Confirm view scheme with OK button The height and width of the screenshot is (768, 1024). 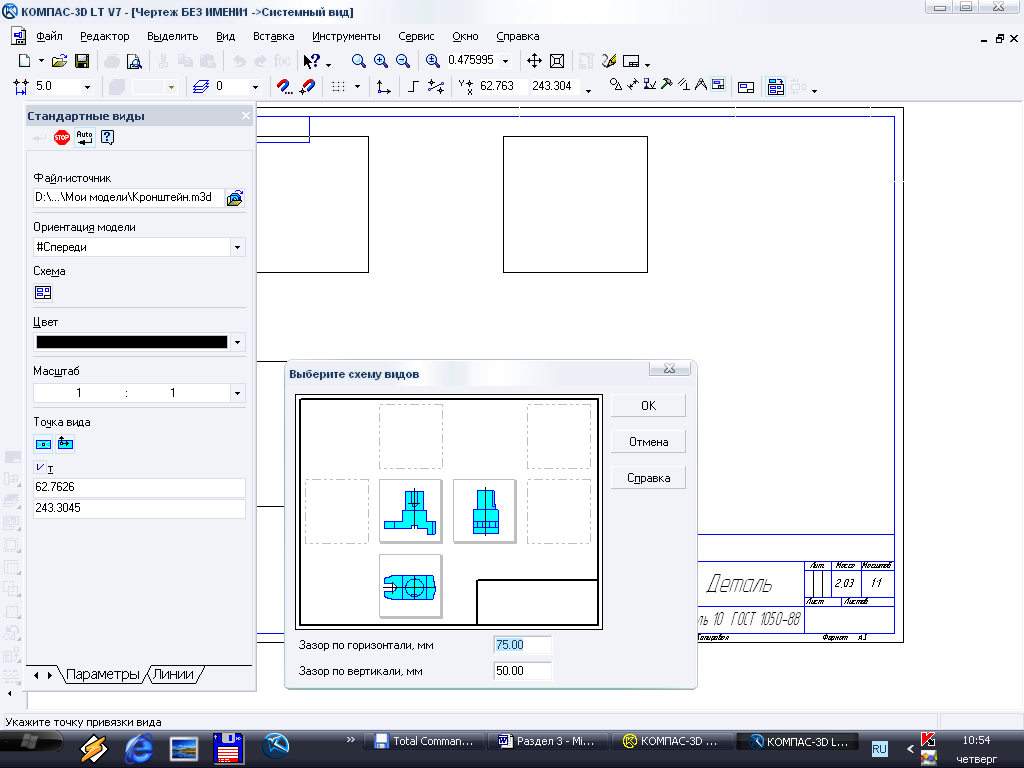pos(648,406)
